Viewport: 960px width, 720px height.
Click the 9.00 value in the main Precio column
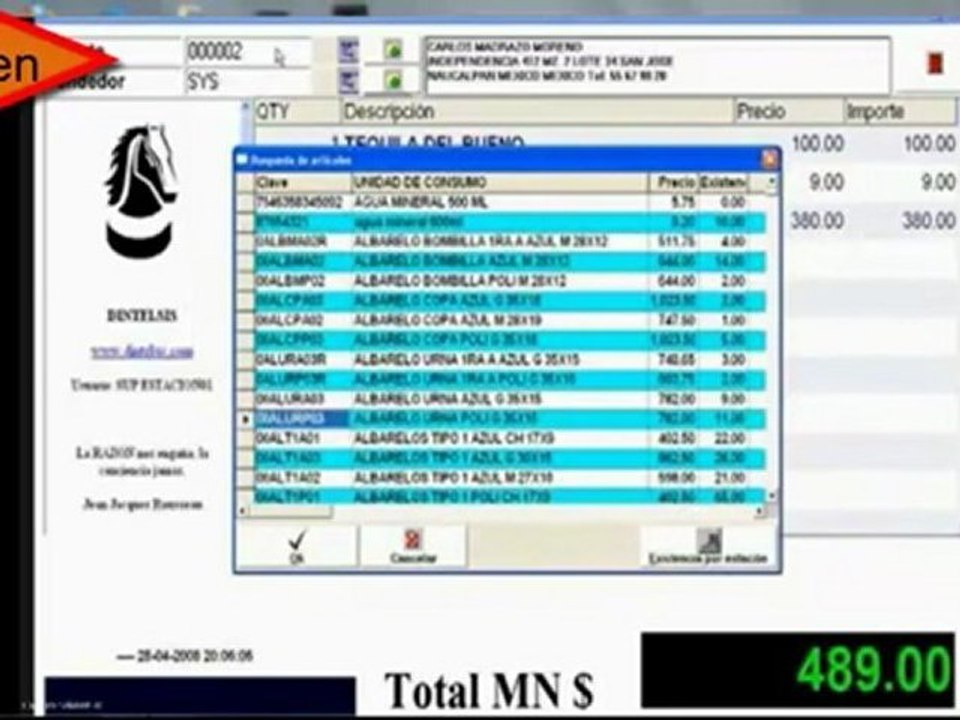tap(826, 182)
